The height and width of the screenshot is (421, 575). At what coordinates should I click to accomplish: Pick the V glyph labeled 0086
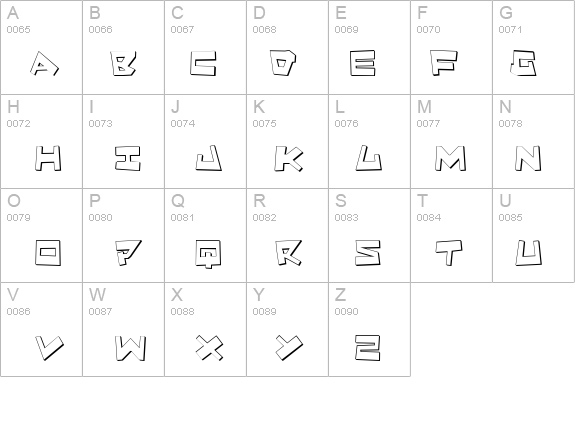pos(50,347)
